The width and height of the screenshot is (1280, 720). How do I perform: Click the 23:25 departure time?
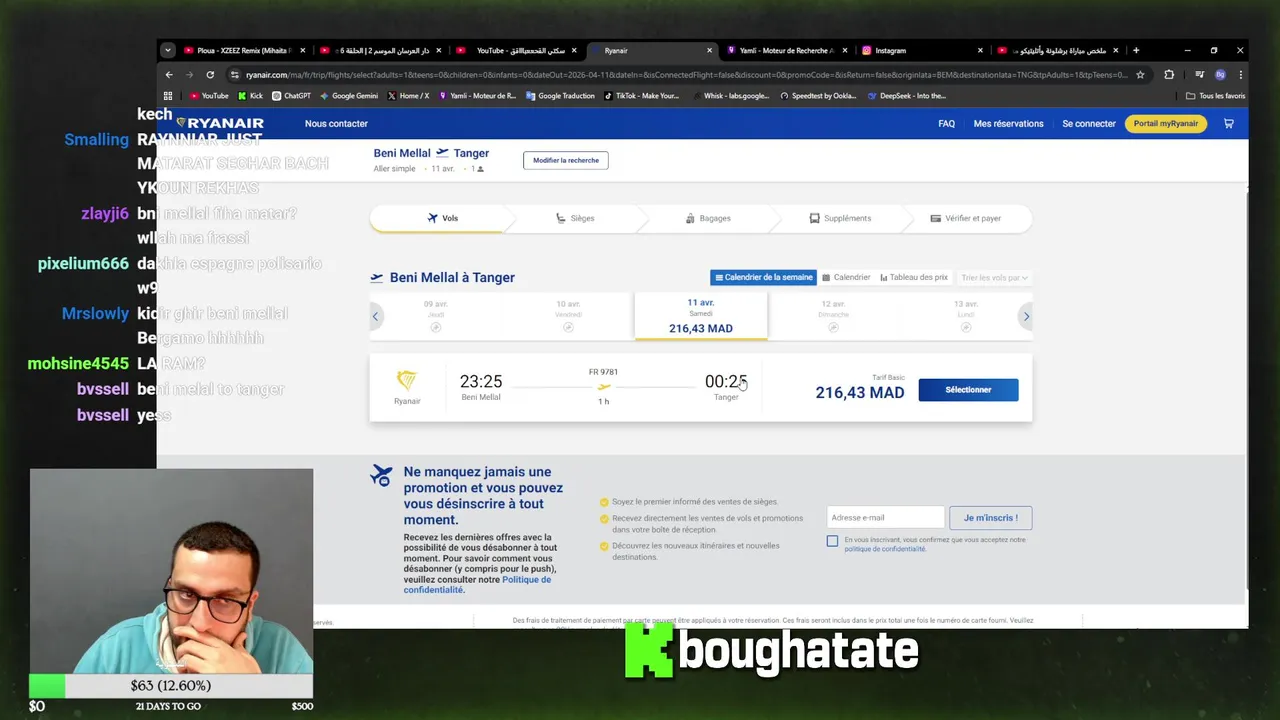pos(481,381)
